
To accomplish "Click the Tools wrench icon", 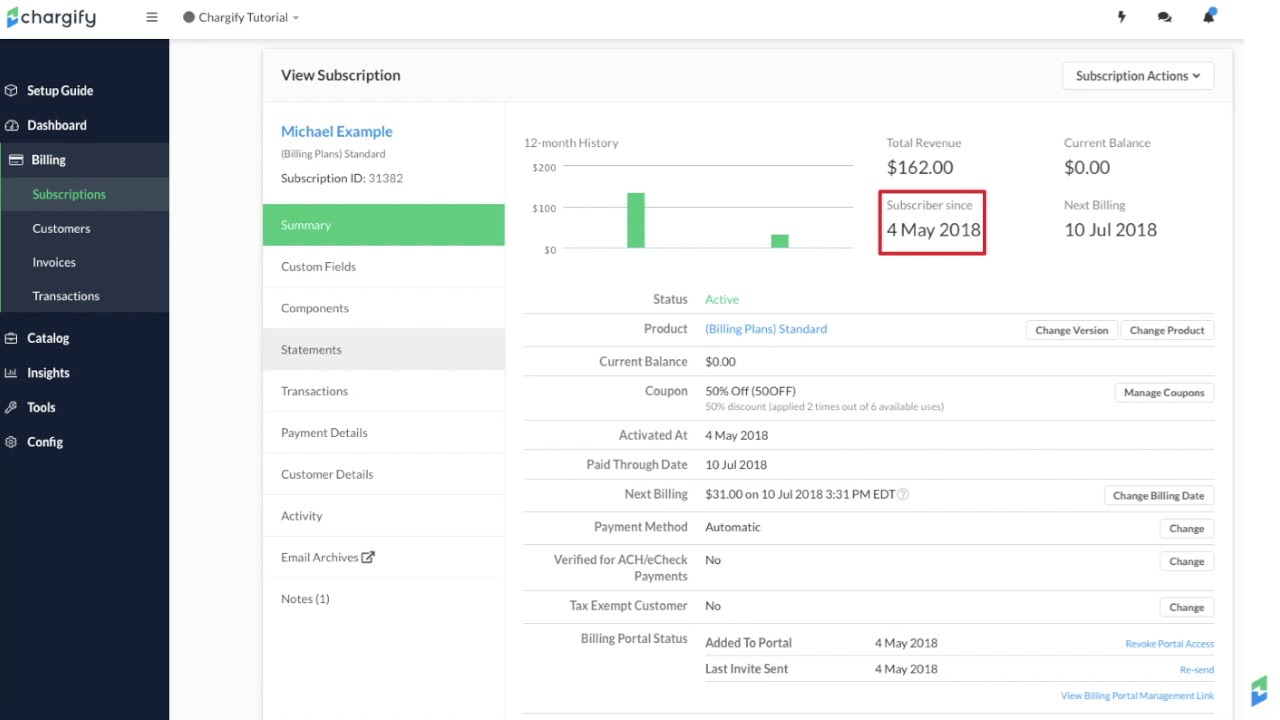I will pos(11,407).
